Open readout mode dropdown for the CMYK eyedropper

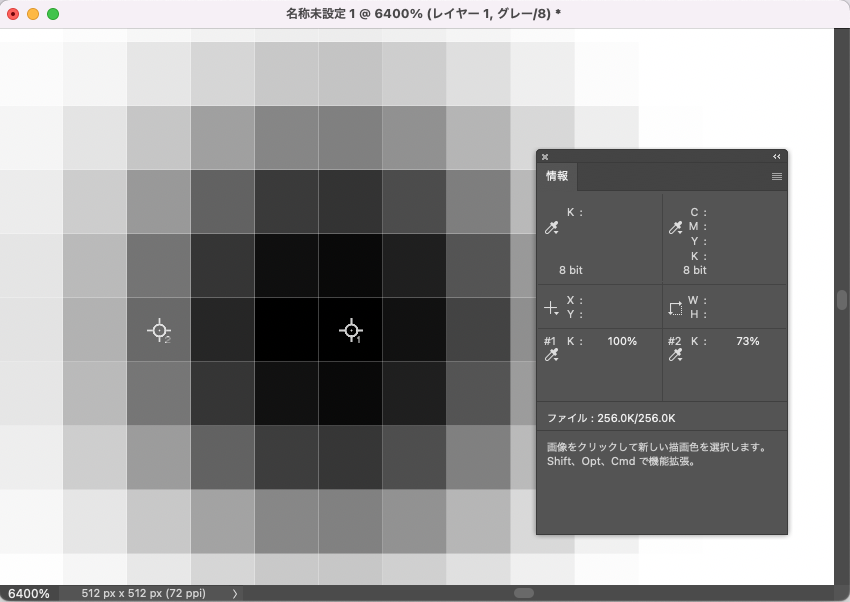[x=683, y=234]
